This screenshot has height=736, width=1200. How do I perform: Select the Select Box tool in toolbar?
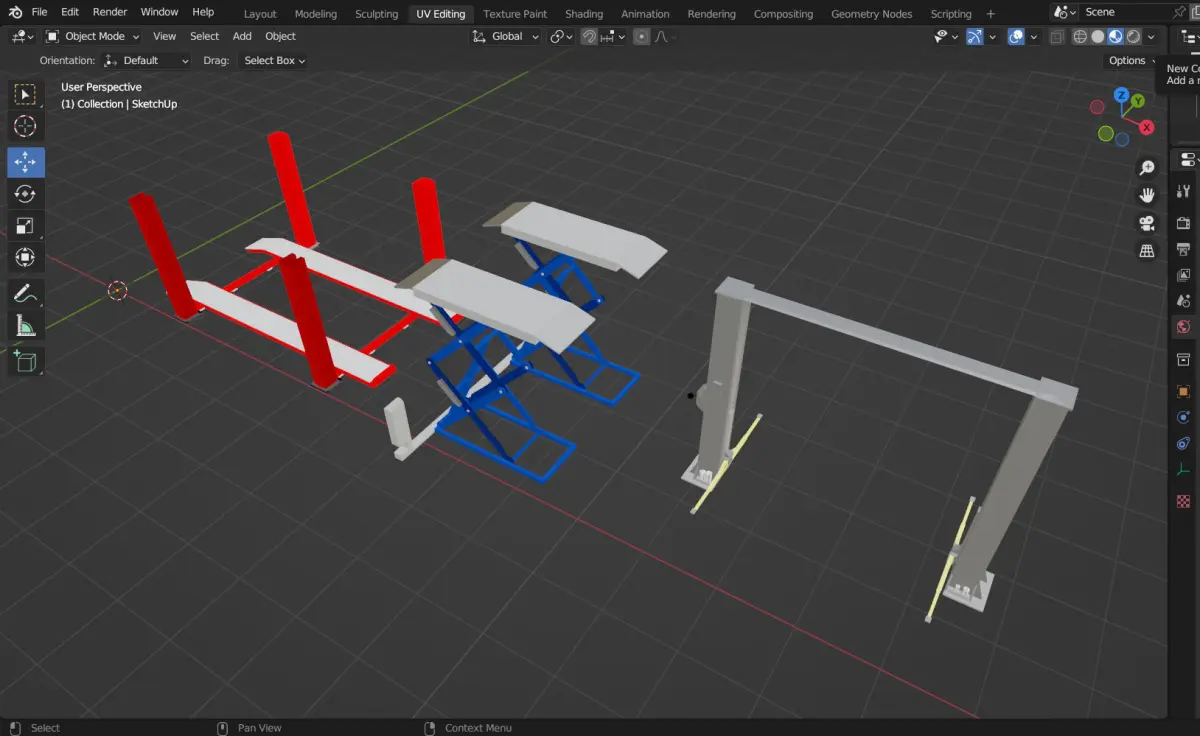coord(26,94)
